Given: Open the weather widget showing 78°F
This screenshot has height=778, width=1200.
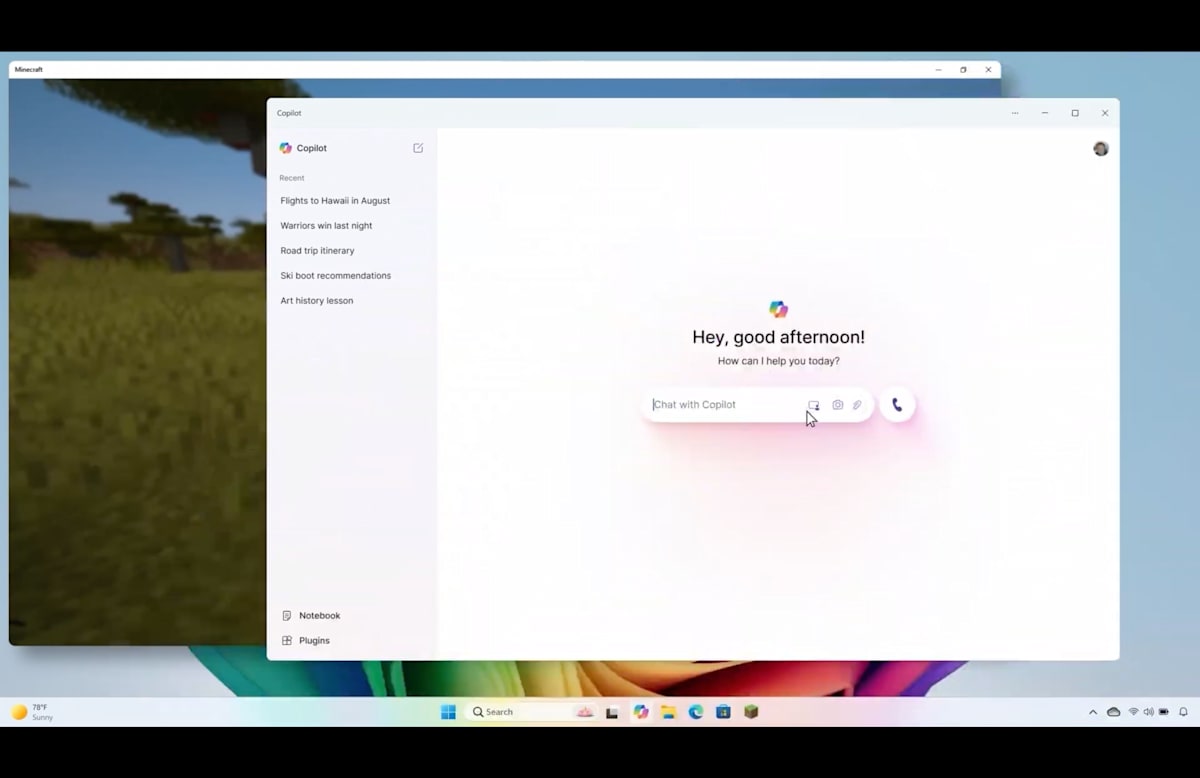Looking at the screenshot, I should [x=32, y=712].
